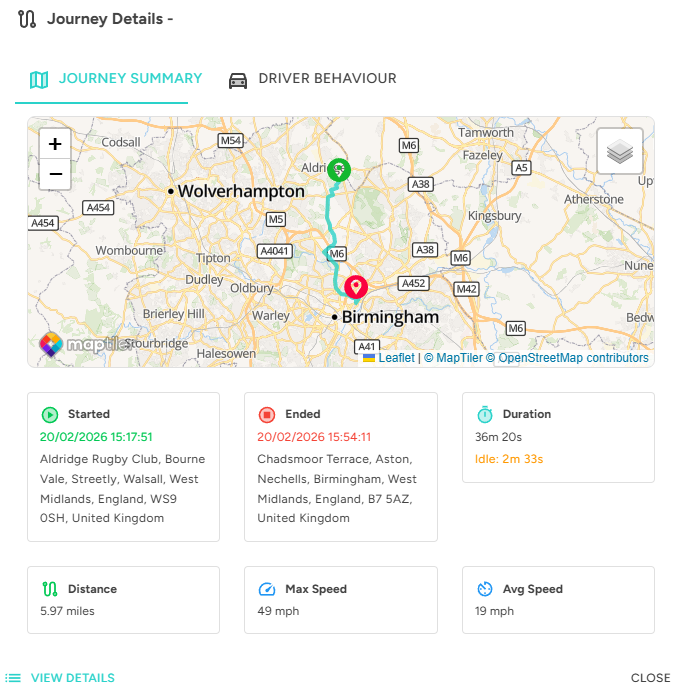Click the 19 mph average speed value

tap(494, 611)
